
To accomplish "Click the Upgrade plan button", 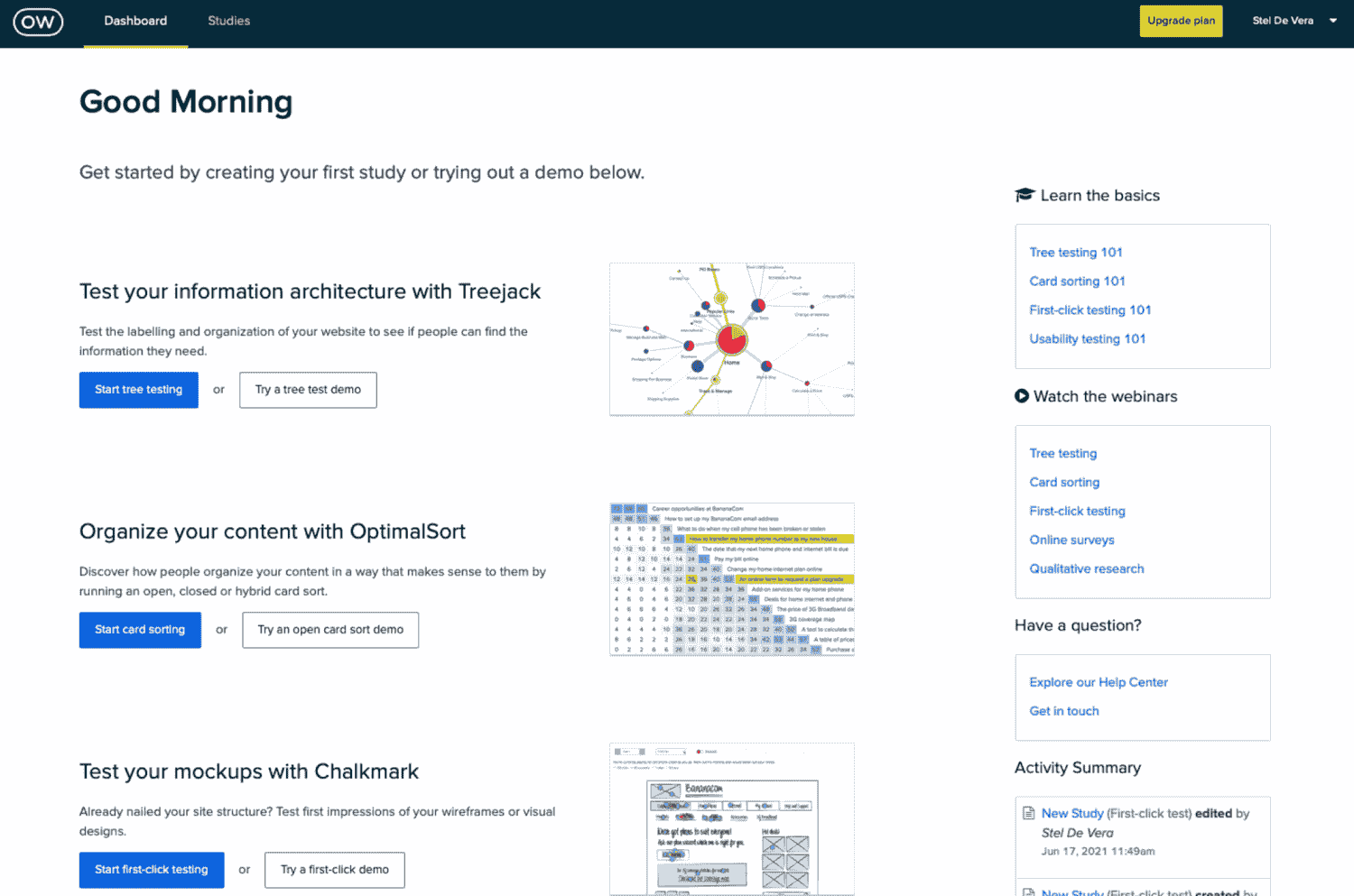I will (1181, 21).
